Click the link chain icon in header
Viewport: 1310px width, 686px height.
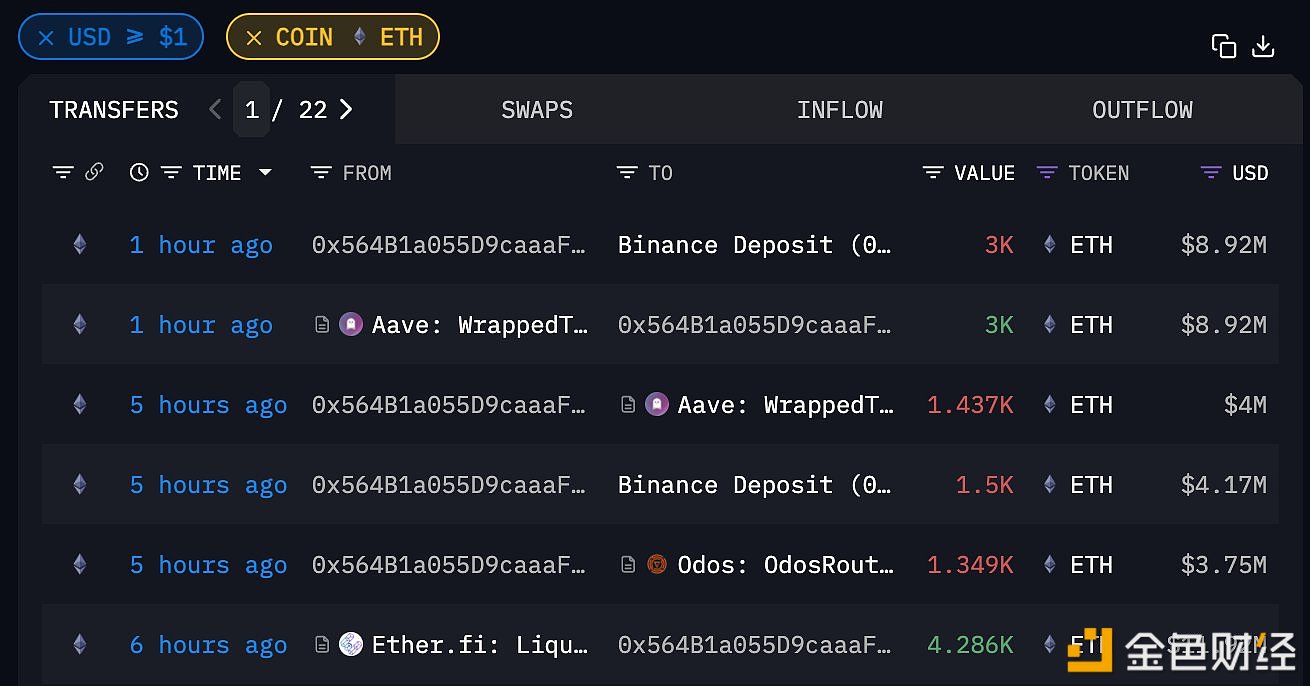pos(94,172)
